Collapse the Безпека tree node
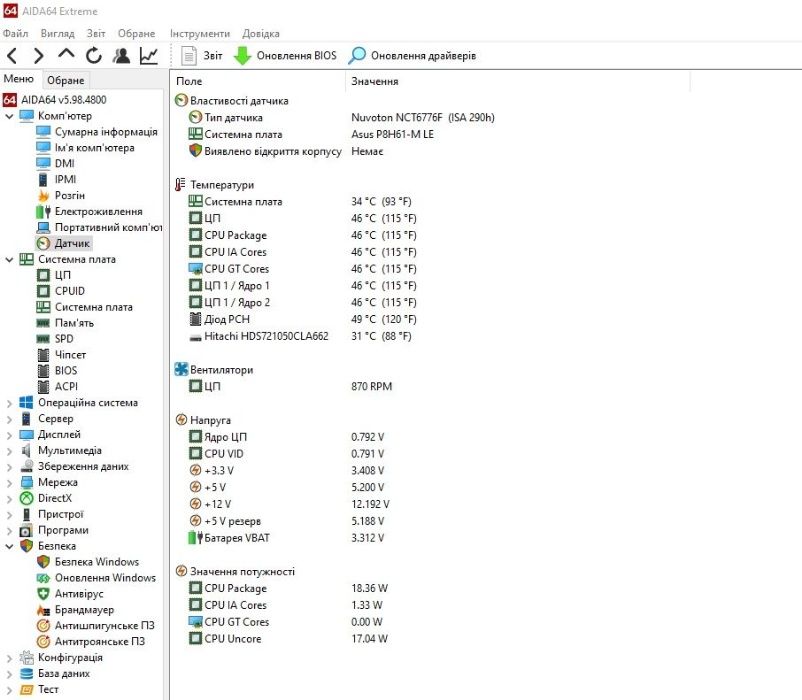Screen dimensions: 802x700 pyautogui.click(x=9, y=547)
